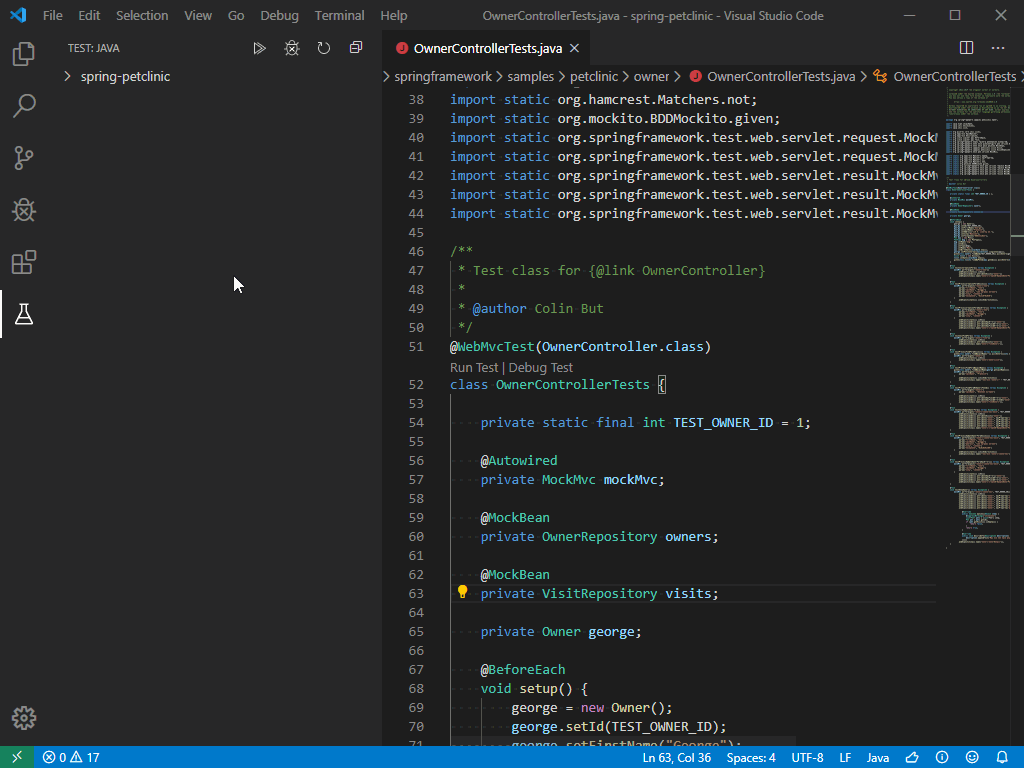This screenshot has height=768, width=1024.
Task: Open the Extensions view
Action: (24, 263)
